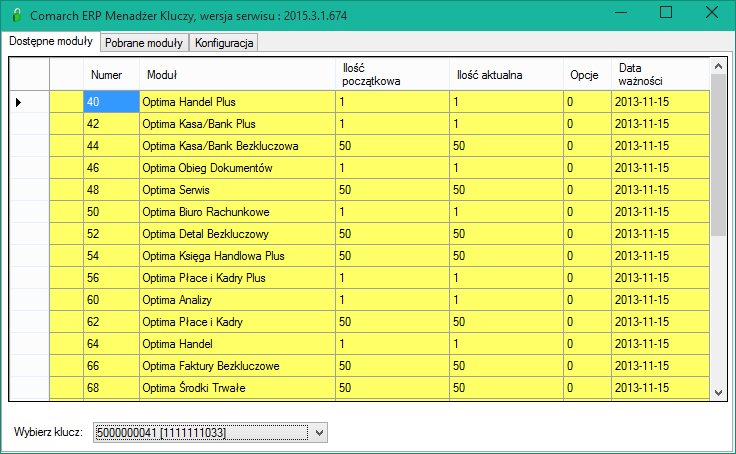The height and width of the screenshot is (454, 736).
Task: Click the green padlock title bar icon
Action: click(x=17, y=15)
